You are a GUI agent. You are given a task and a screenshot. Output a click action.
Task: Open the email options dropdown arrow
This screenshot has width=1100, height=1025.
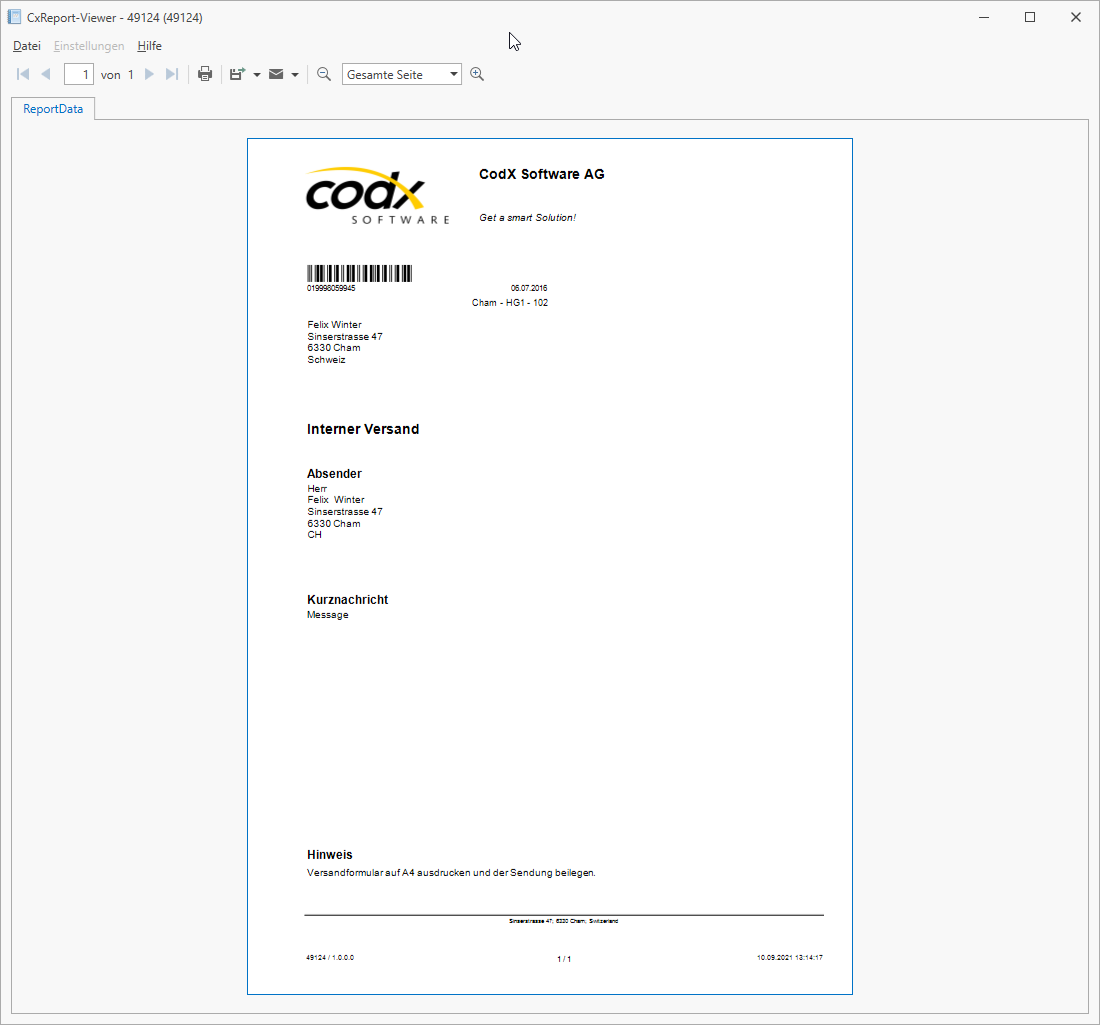pos(294,73)
